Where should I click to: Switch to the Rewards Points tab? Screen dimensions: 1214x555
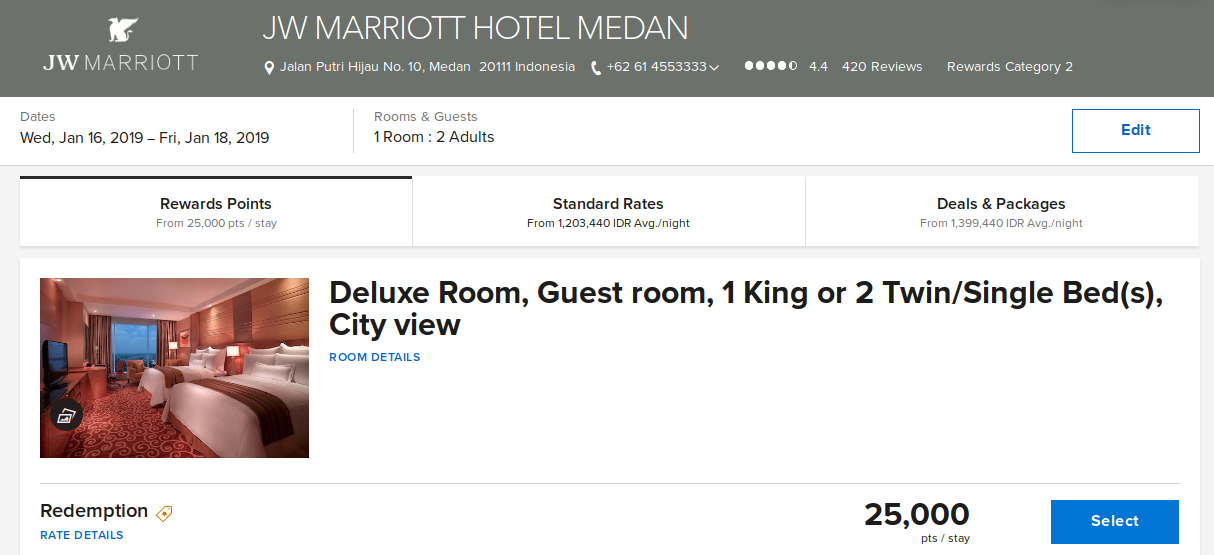(216, 211)
